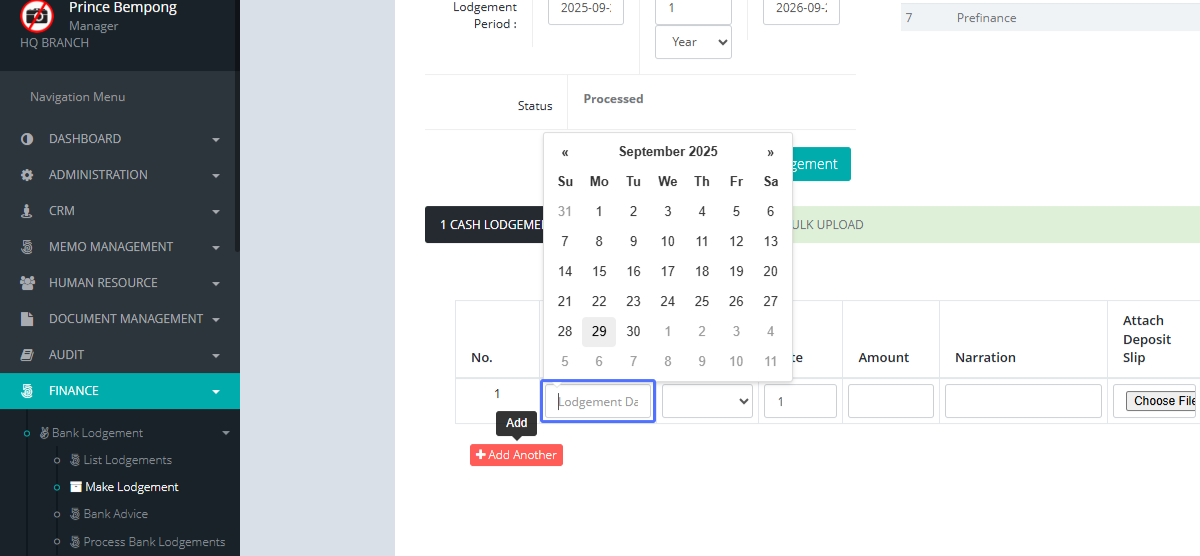Viewport: 1200px width, 556px height.
Task: Advance calendar to next month
Action: click(770, 152)
